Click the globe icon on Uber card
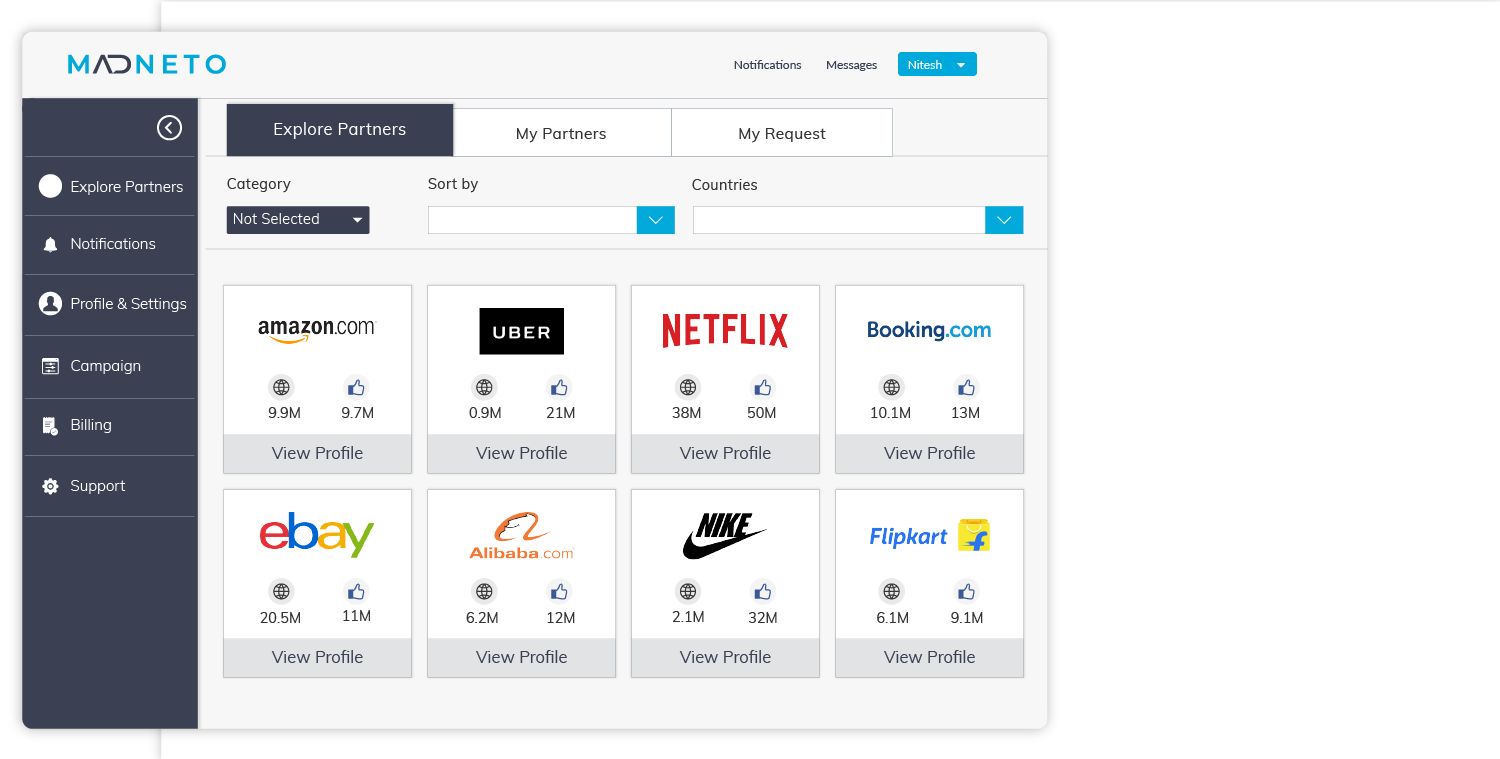 pyautogui.click(x=485, y=387)
